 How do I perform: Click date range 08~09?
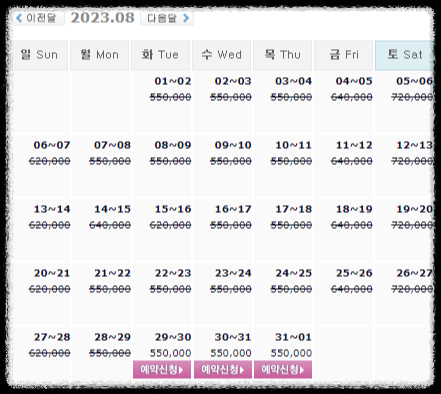pyautogui.click(x=173, y=145)
